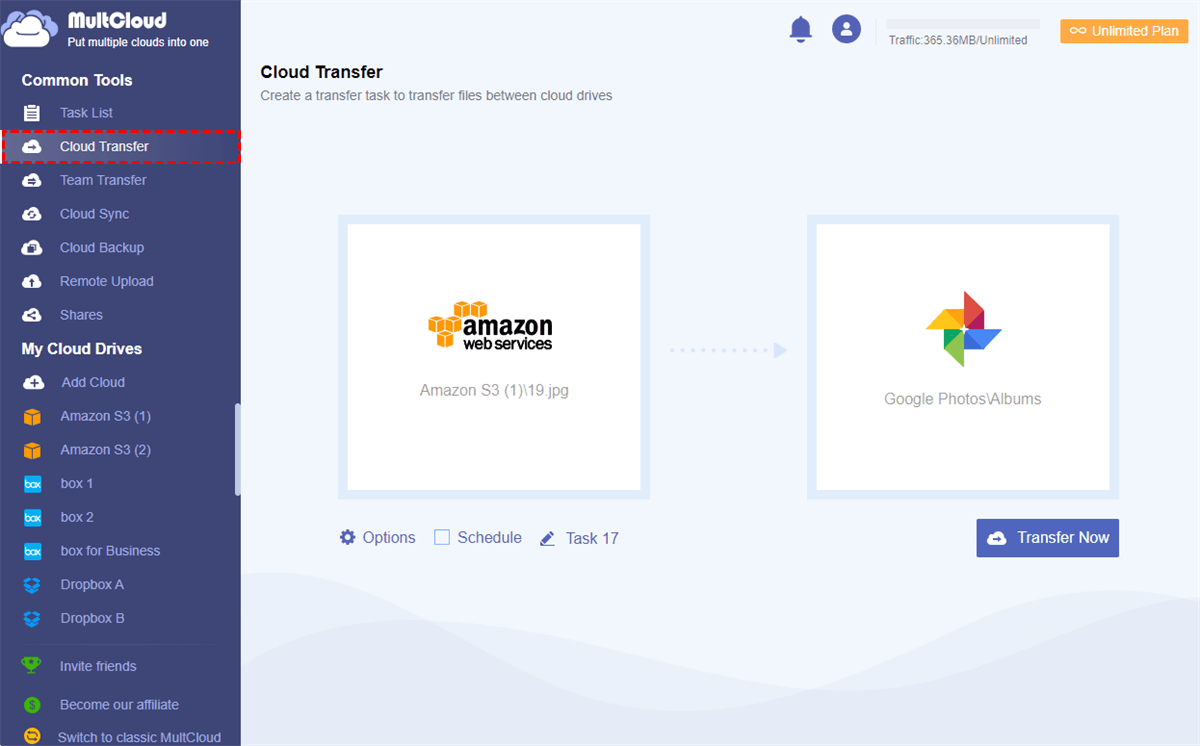The height and width of the screenshot is (746, 1200).
Task: Click the Task 17 name text
Action: coord(592,538)
